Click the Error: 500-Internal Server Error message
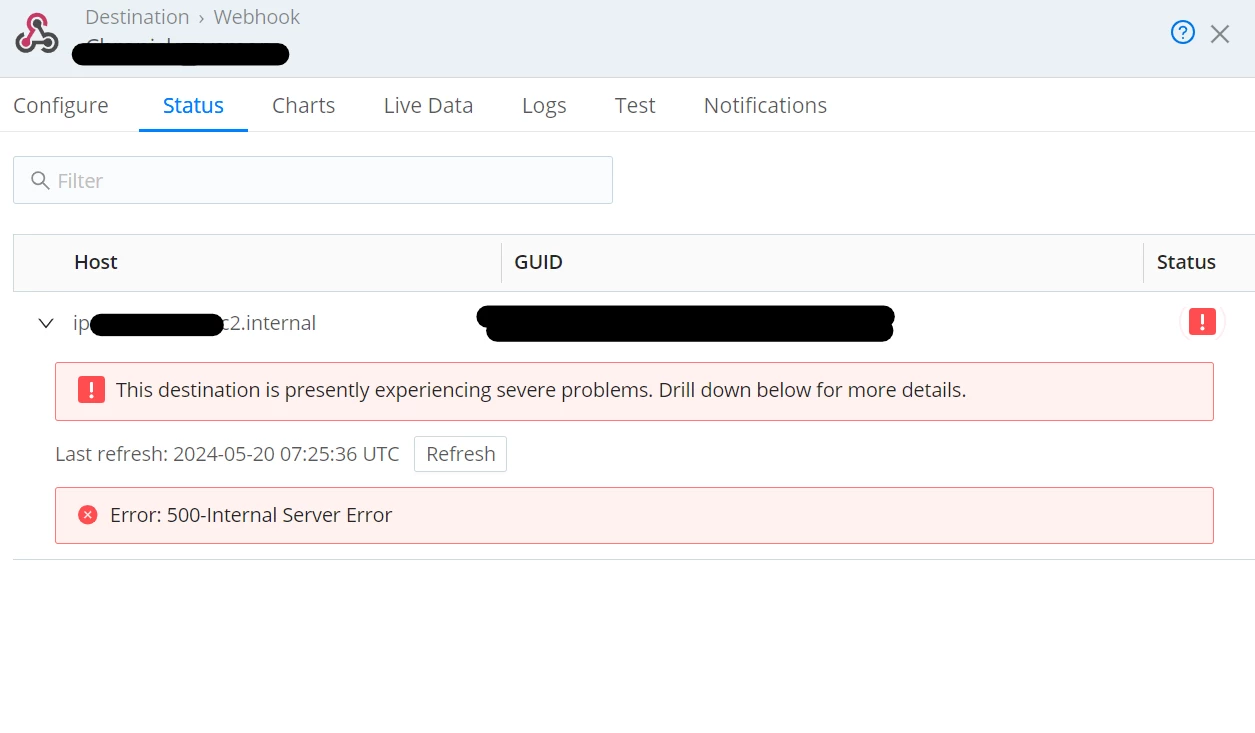1255x733 pixels. tap(251, 515)
